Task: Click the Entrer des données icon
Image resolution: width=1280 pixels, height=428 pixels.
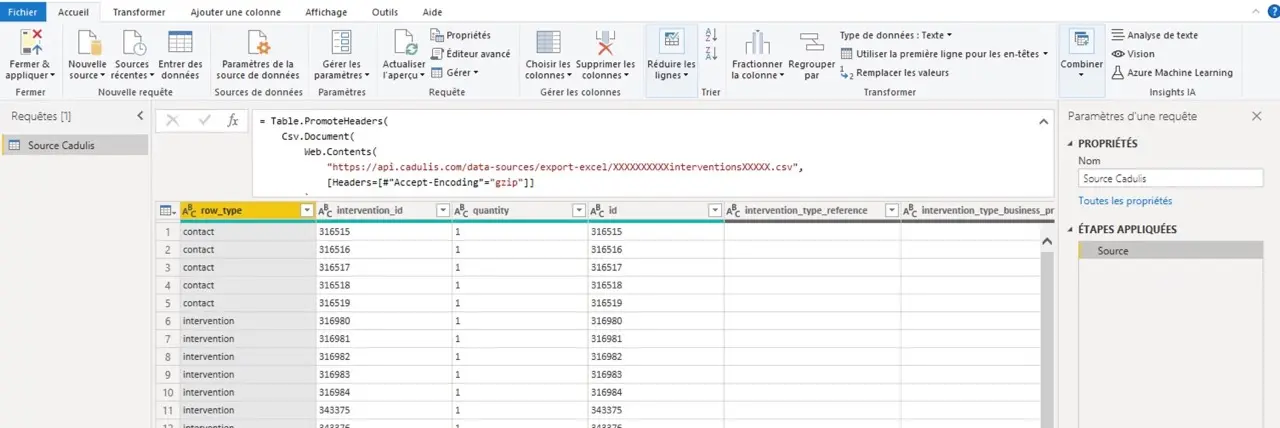Action: point(180,43)
